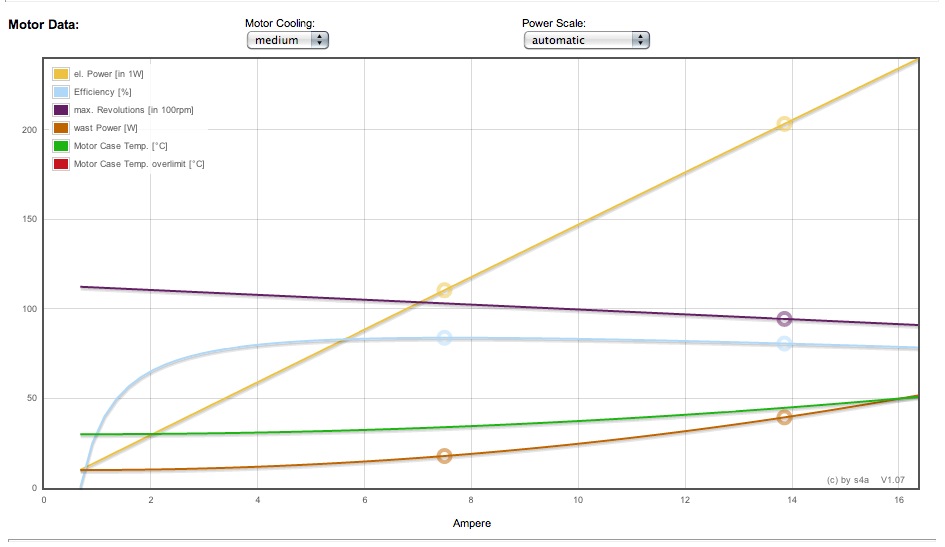Click the light blue Efficiency legend swatch
This screenshot has height=547, width=945.
(61, 92)
